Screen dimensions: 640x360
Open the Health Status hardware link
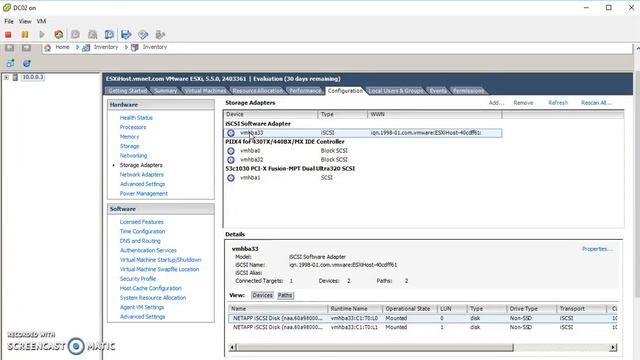(136, 118)
